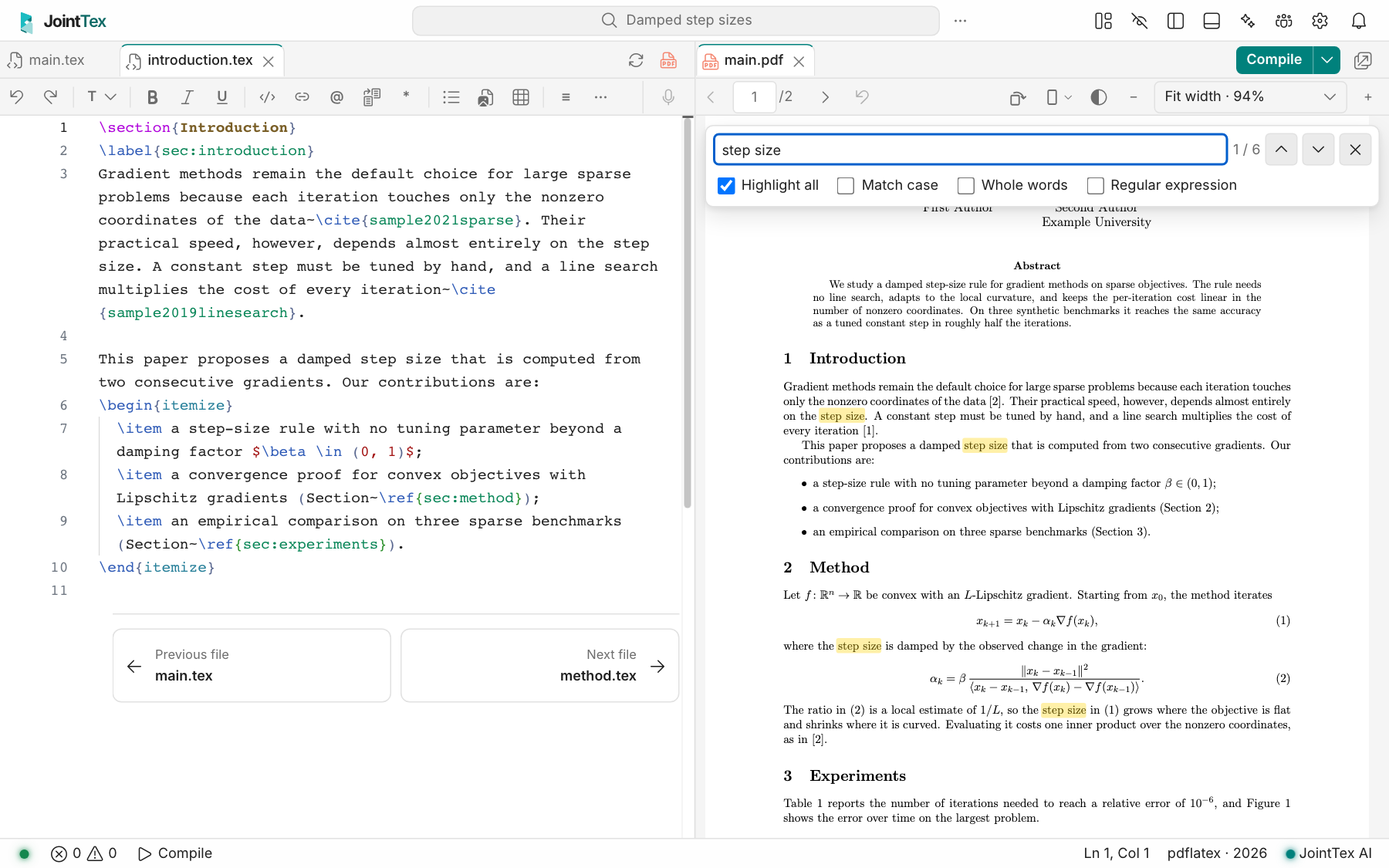
Task: Open Next file method.tex
Action: click(539, 665)
